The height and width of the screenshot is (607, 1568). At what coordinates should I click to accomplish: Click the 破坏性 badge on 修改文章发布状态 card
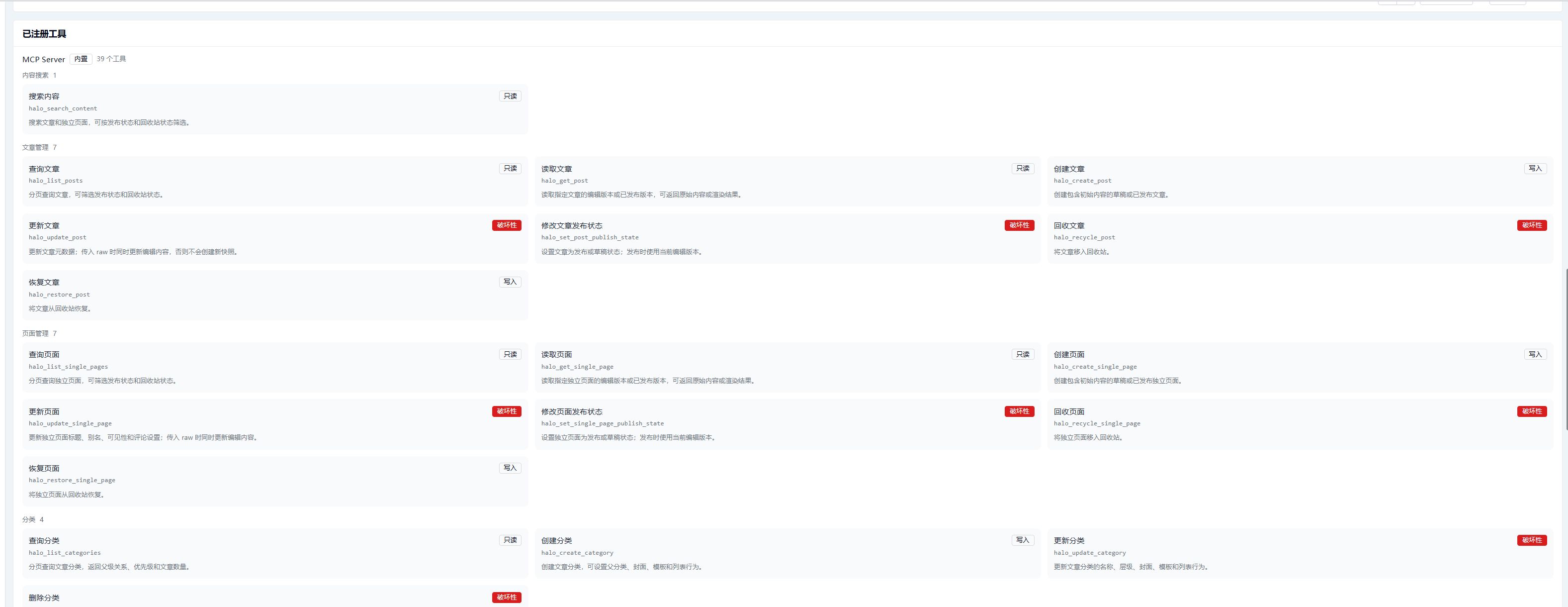(x=1019, y=225)
